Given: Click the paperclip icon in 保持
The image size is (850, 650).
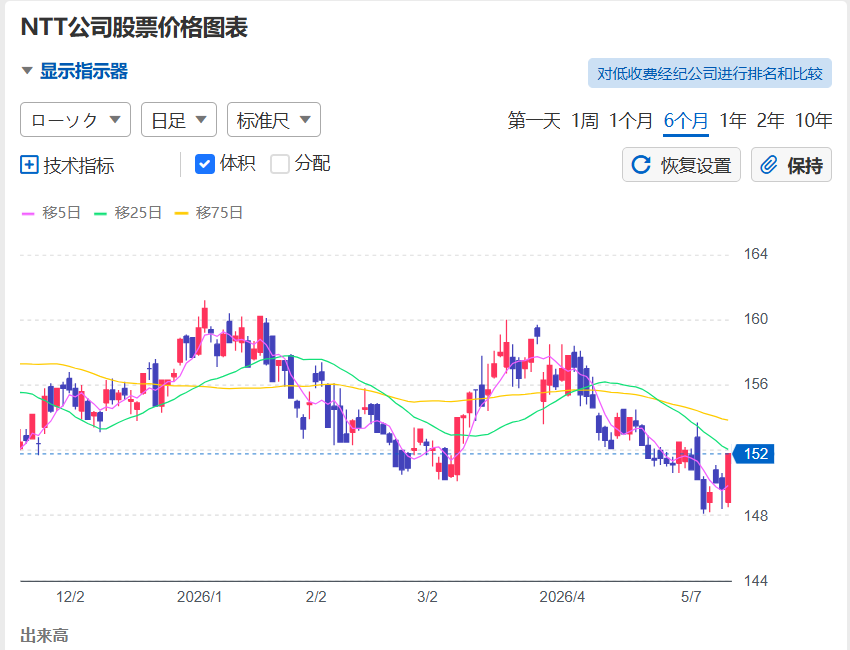Looking at the screenshot, I should tap(769, 165).
